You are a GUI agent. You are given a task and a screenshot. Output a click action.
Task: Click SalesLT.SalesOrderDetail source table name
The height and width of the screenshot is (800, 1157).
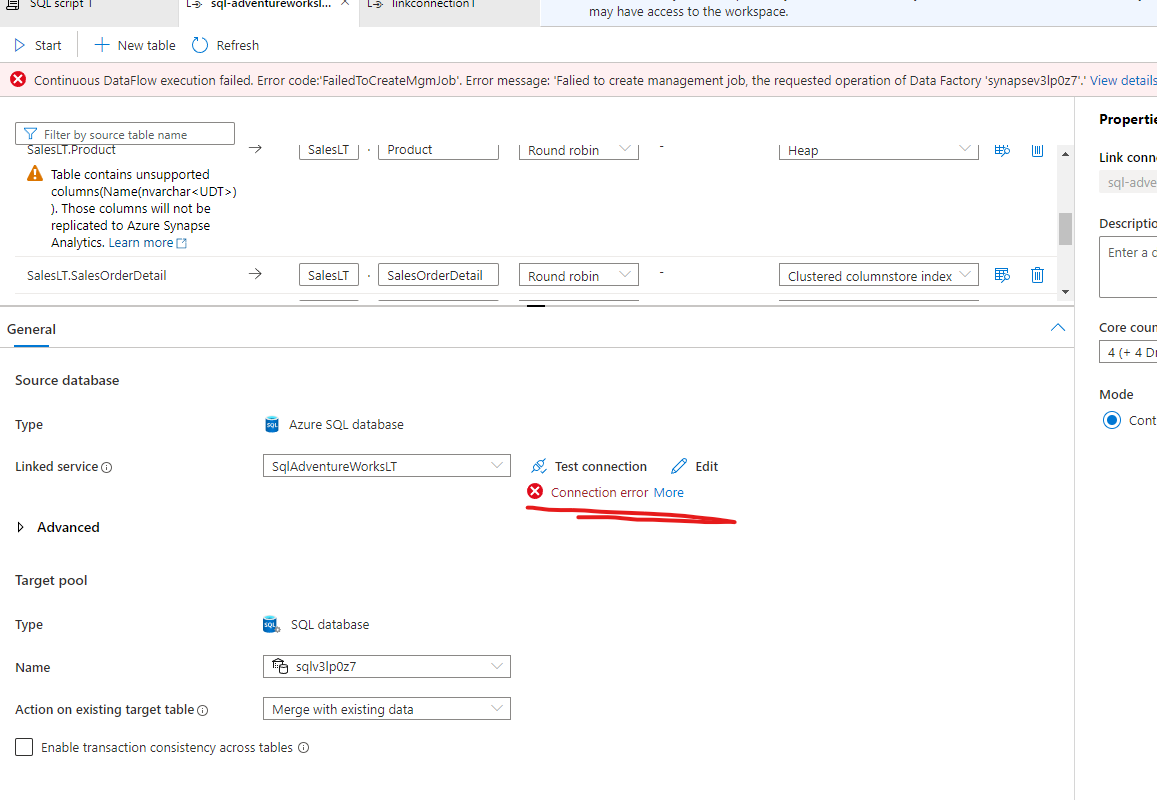point(97,275)
